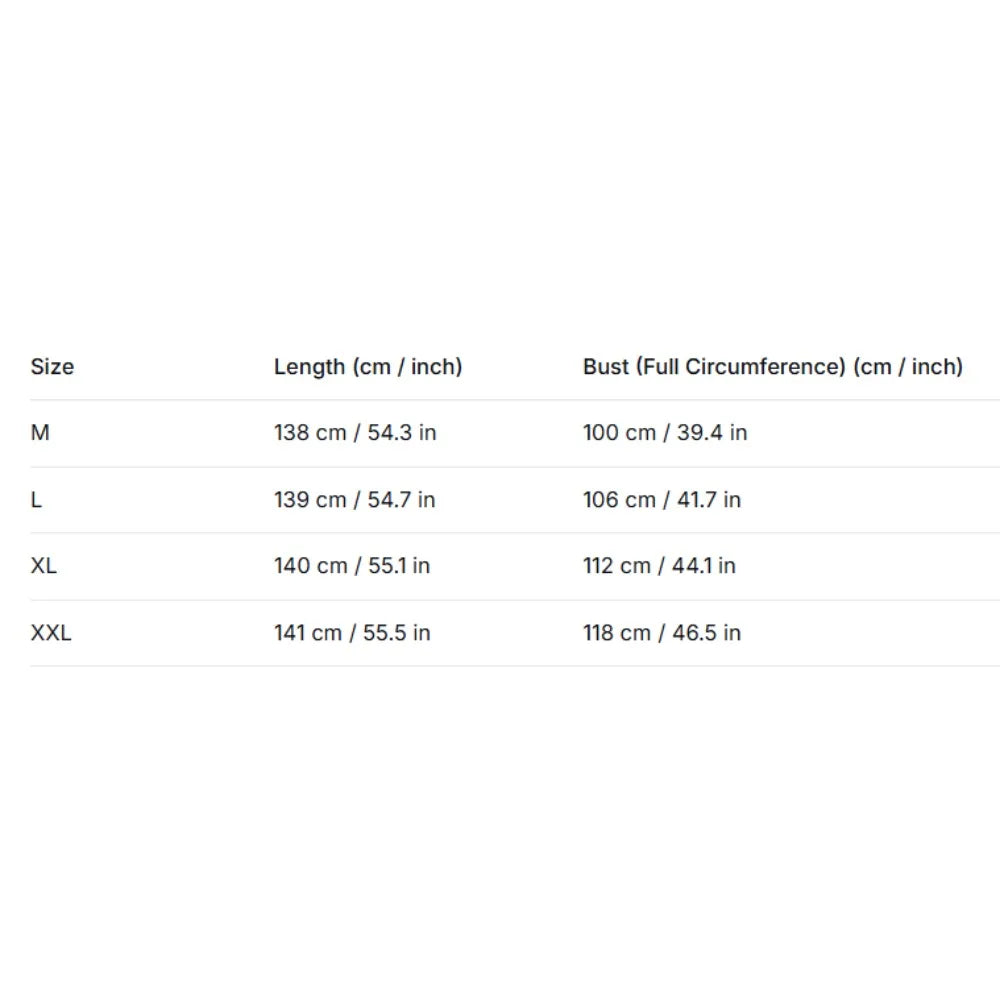1000x1000 pixels.
Task: Select the XL size row label
Action: click(x=44, y=566)
